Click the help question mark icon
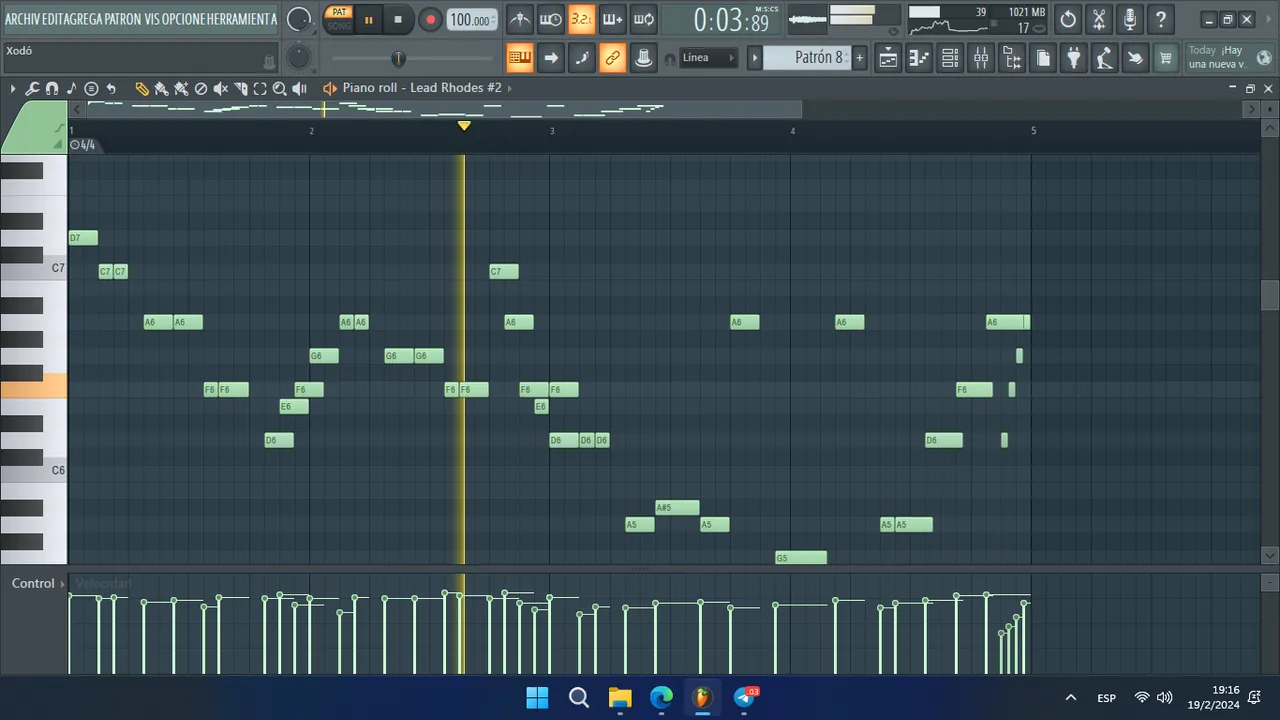Image resolution: width=1280 pixels, height=720 pixels. [x=1161, y=19]
